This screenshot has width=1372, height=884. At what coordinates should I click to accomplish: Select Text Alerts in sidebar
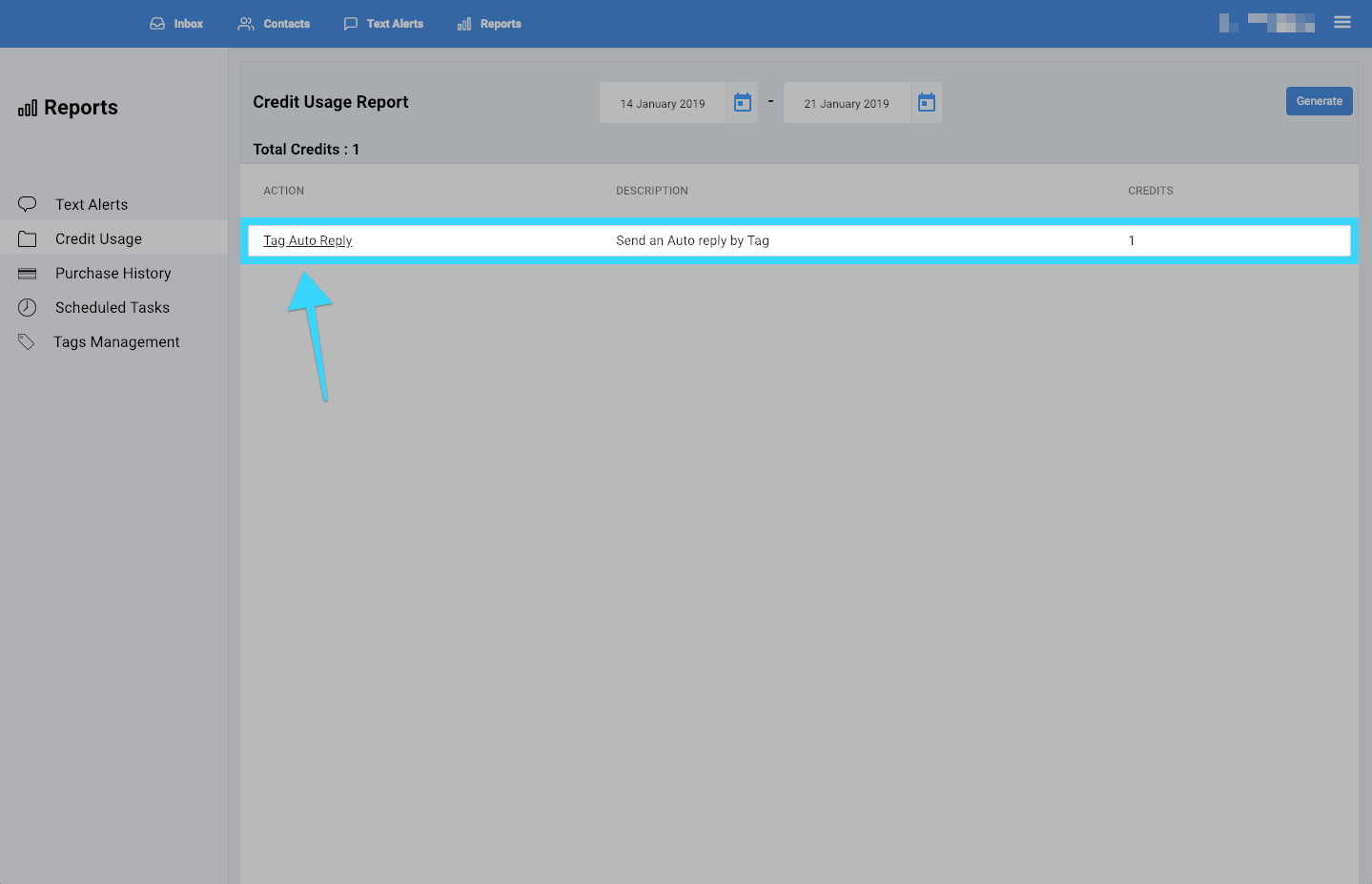[x=92, y=204]
